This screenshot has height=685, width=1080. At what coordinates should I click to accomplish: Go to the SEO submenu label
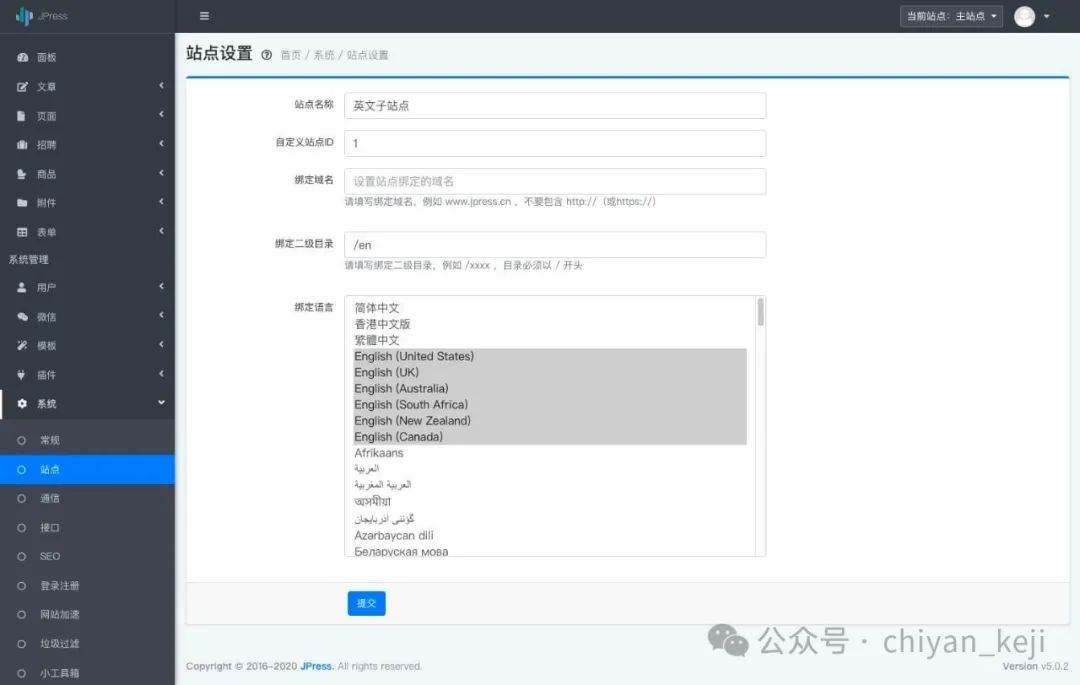pyautogui.click(x=50, y=556)
